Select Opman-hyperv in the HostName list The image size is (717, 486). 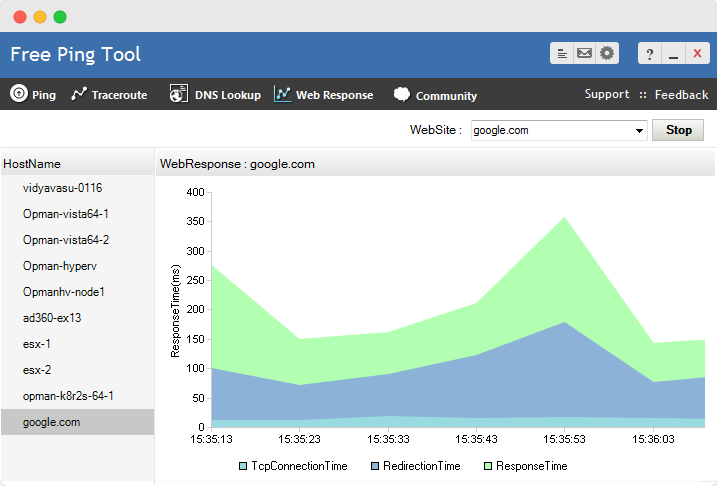[x=59, y=266]
